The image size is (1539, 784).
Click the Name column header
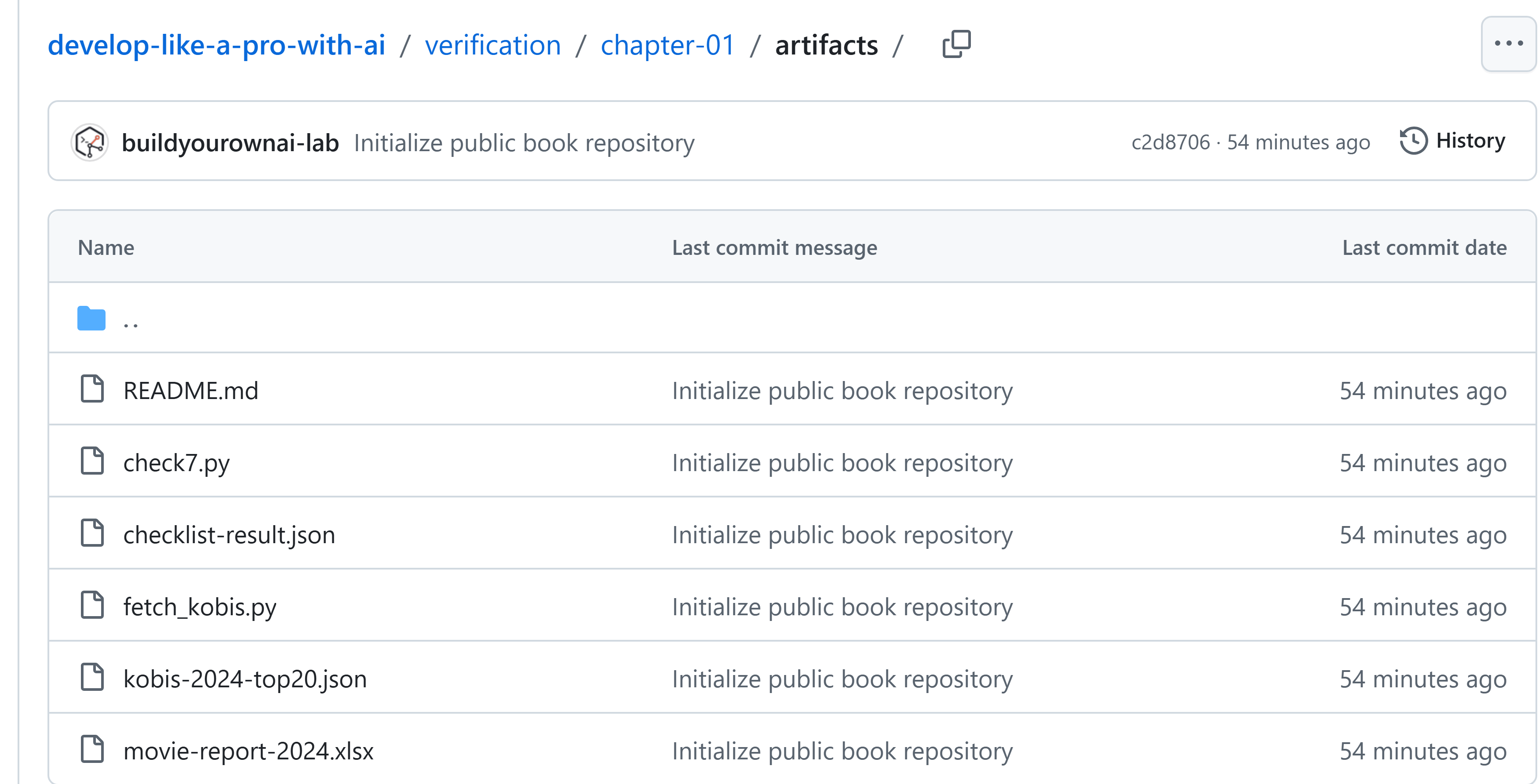pos(106,247)
